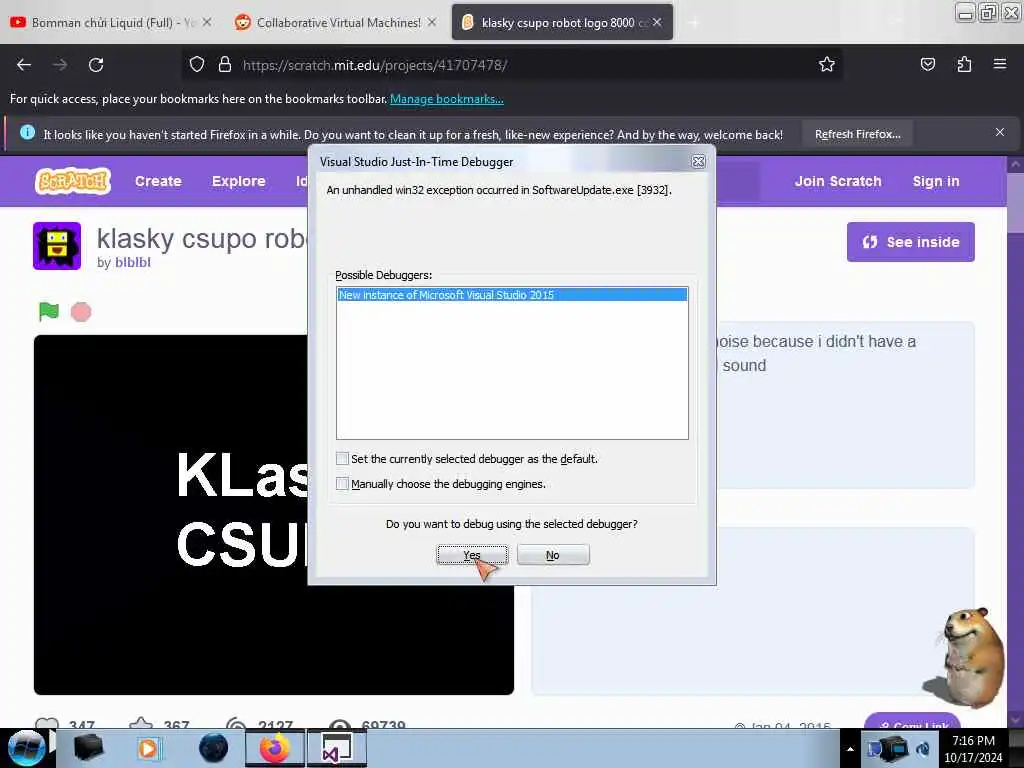Go back with Firefox back arrow
Image resolution: width=1024 pixels, height=768 pixels.
[24, 65]
